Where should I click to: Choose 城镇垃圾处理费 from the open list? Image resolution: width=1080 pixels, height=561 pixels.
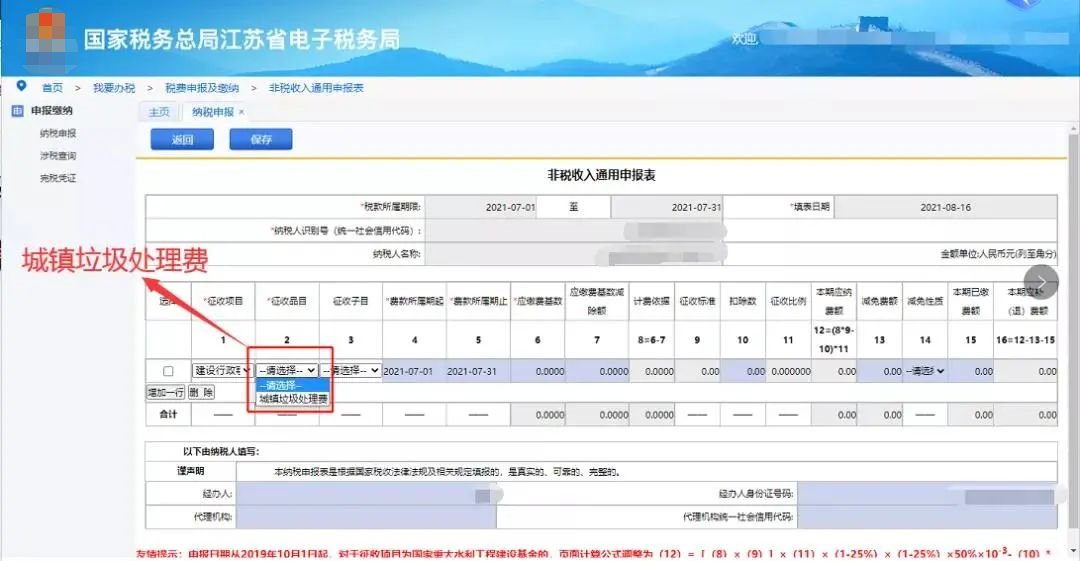pos(293,399)
